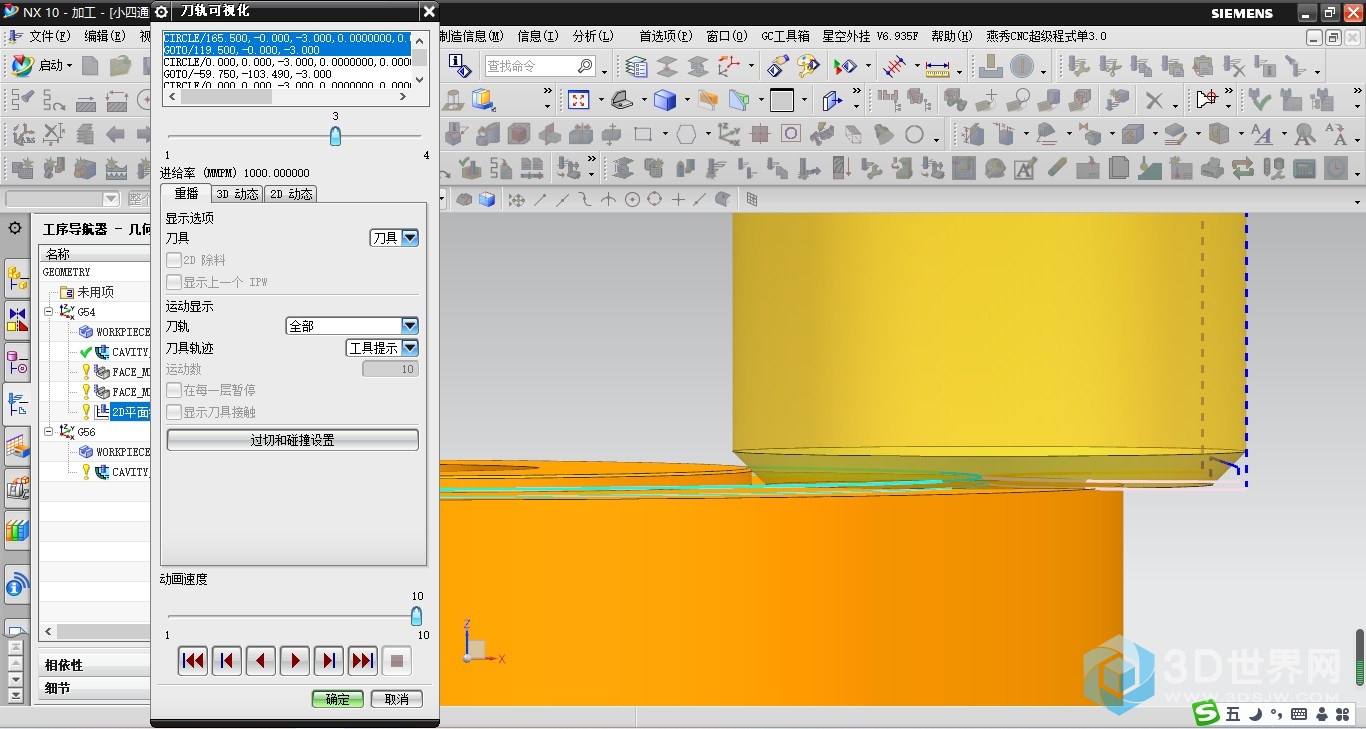
Task: Open the 编辑(E) menu
Action: [104, 36]
